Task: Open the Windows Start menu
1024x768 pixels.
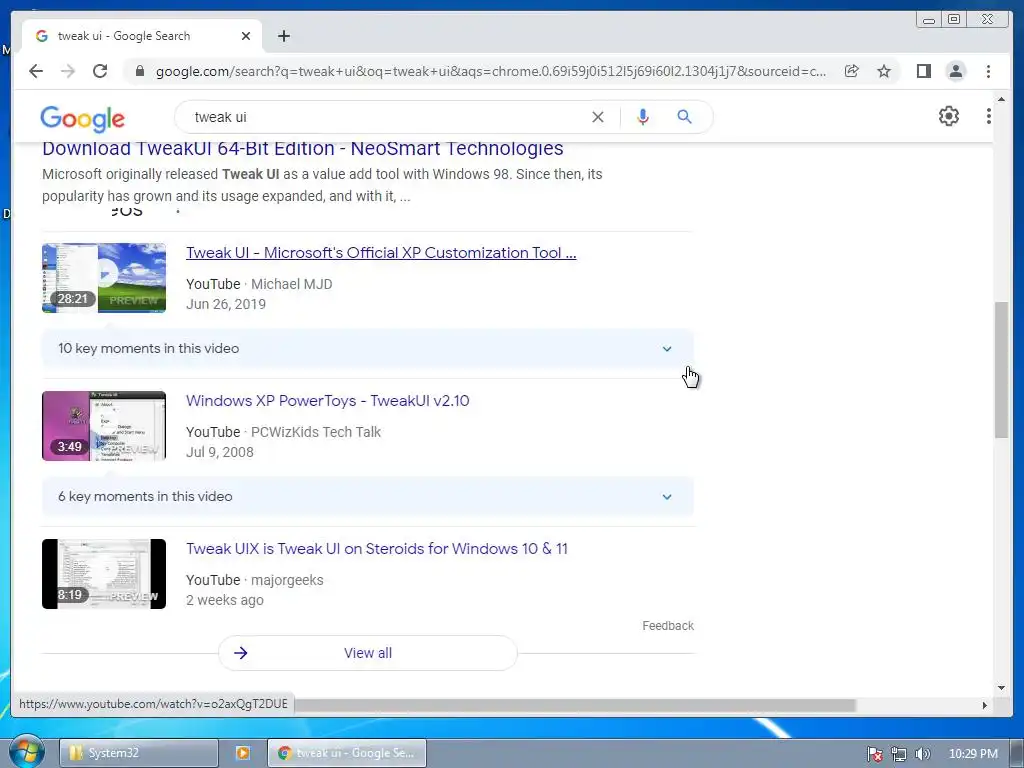Action: click(x=26, y=752)
